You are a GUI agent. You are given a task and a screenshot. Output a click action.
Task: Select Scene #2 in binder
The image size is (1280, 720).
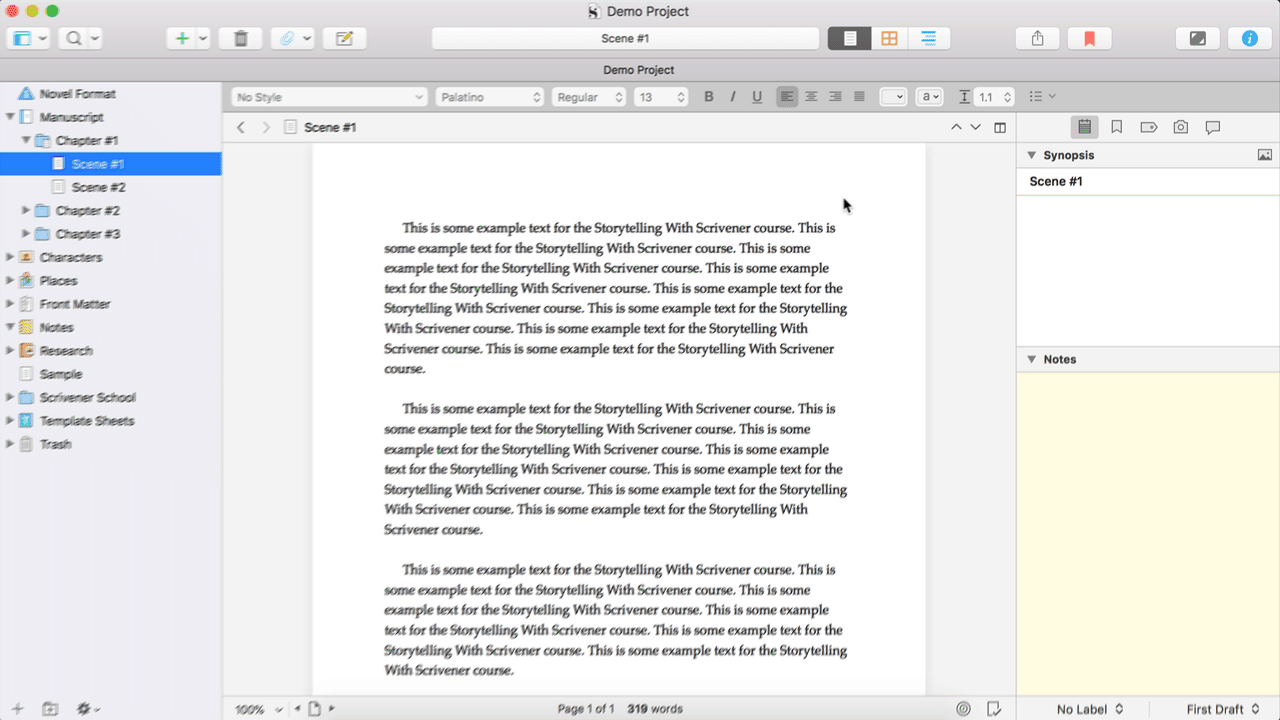pos(98,187)
